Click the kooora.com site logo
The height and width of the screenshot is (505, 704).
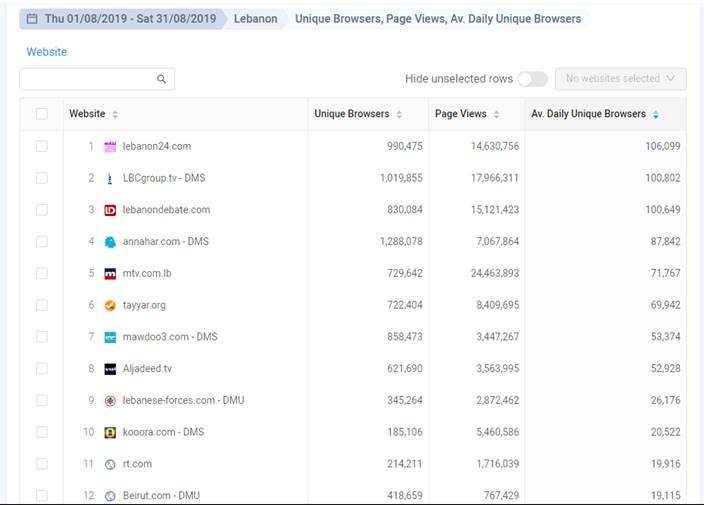(x=110, y=432)
